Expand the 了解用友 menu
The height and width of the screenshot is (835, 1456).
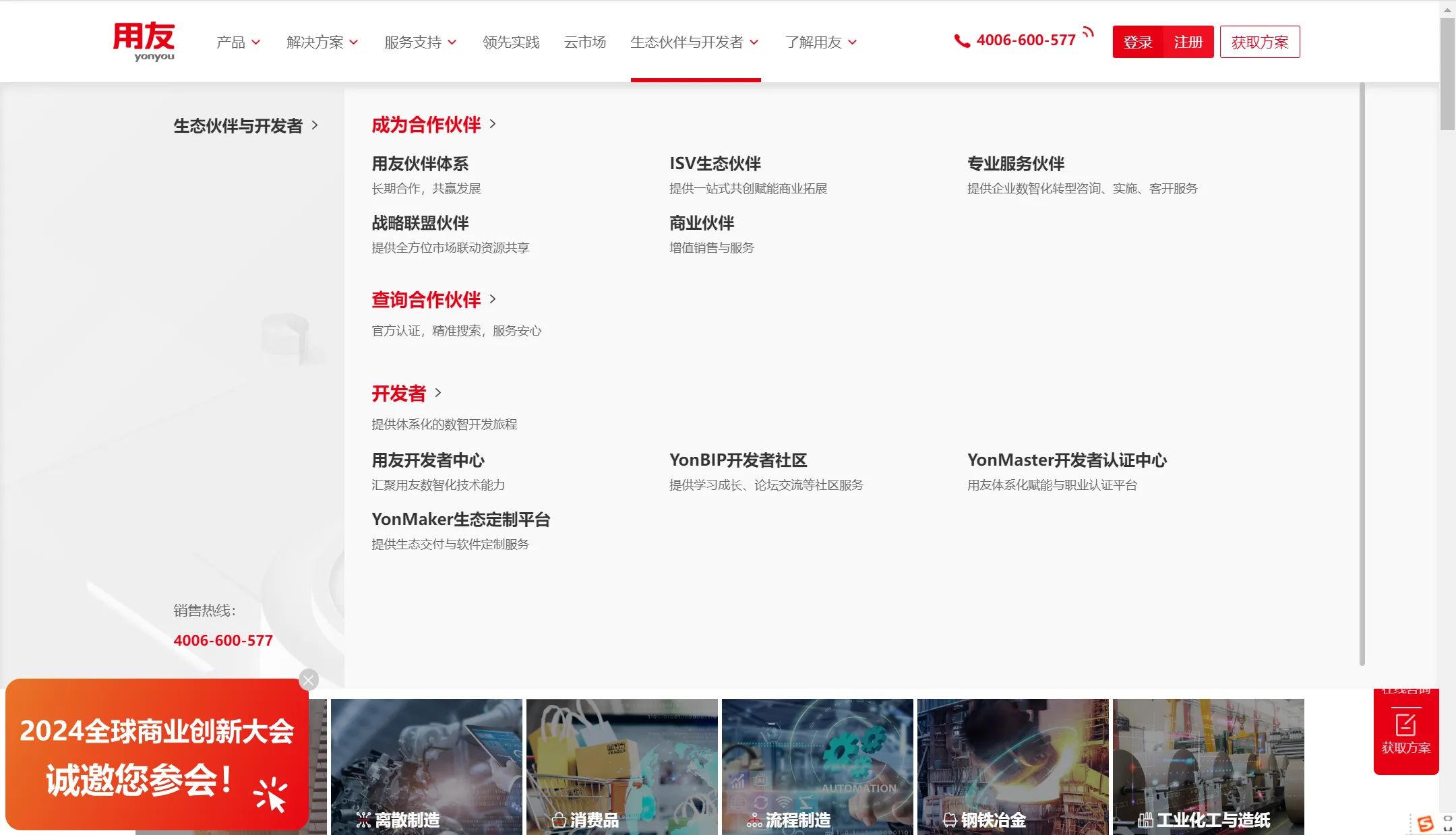821,42
